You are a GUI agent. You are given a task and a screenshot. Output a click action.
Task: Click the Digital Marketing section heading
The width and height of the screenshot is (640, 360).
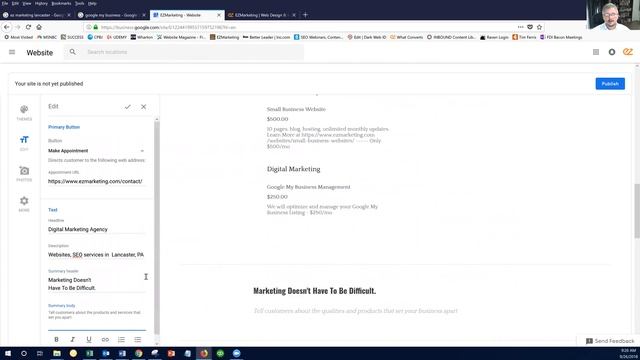click(x=293, y=169)
